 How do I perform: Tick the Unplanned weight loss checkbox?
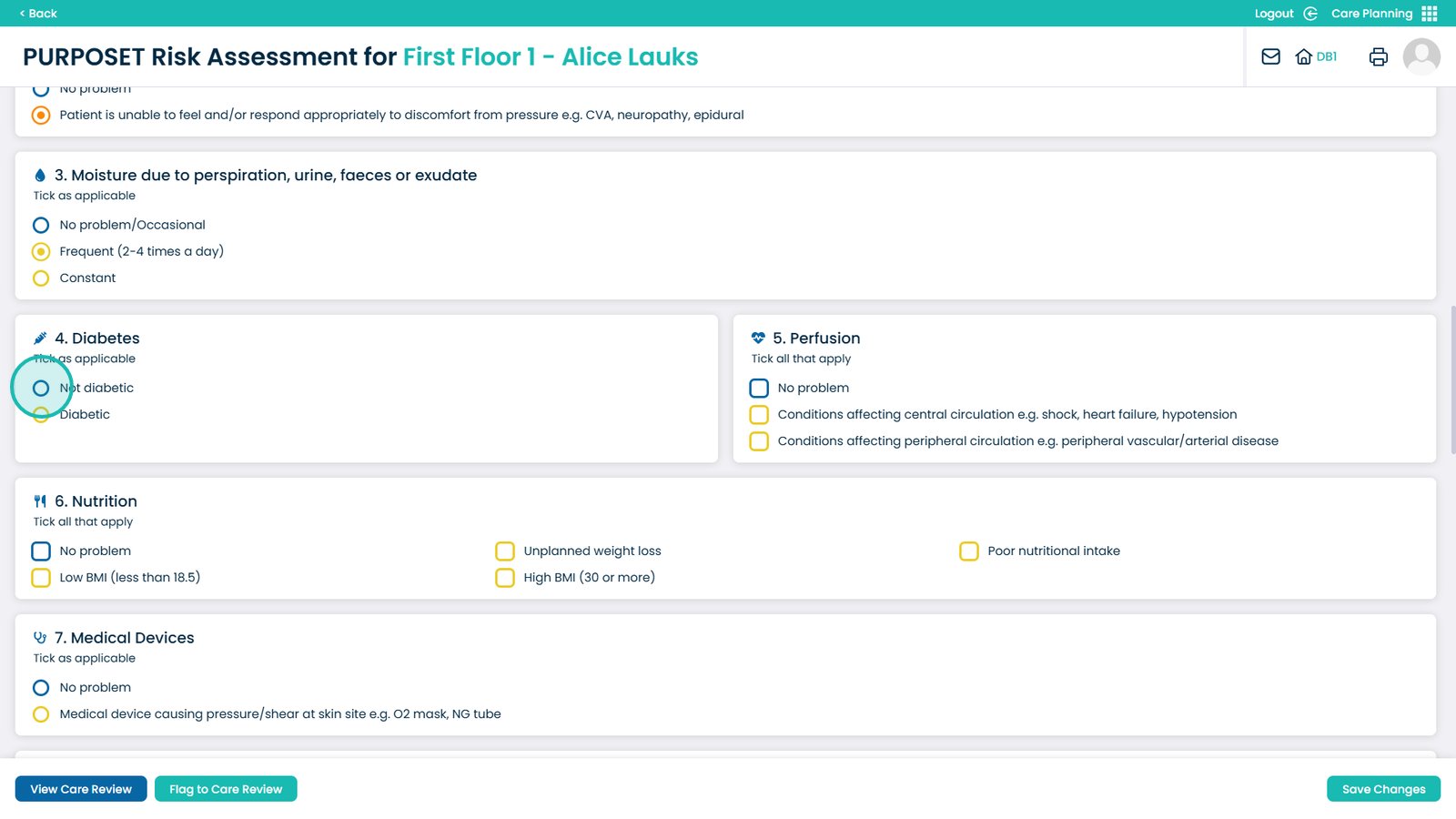click(505, 551)
